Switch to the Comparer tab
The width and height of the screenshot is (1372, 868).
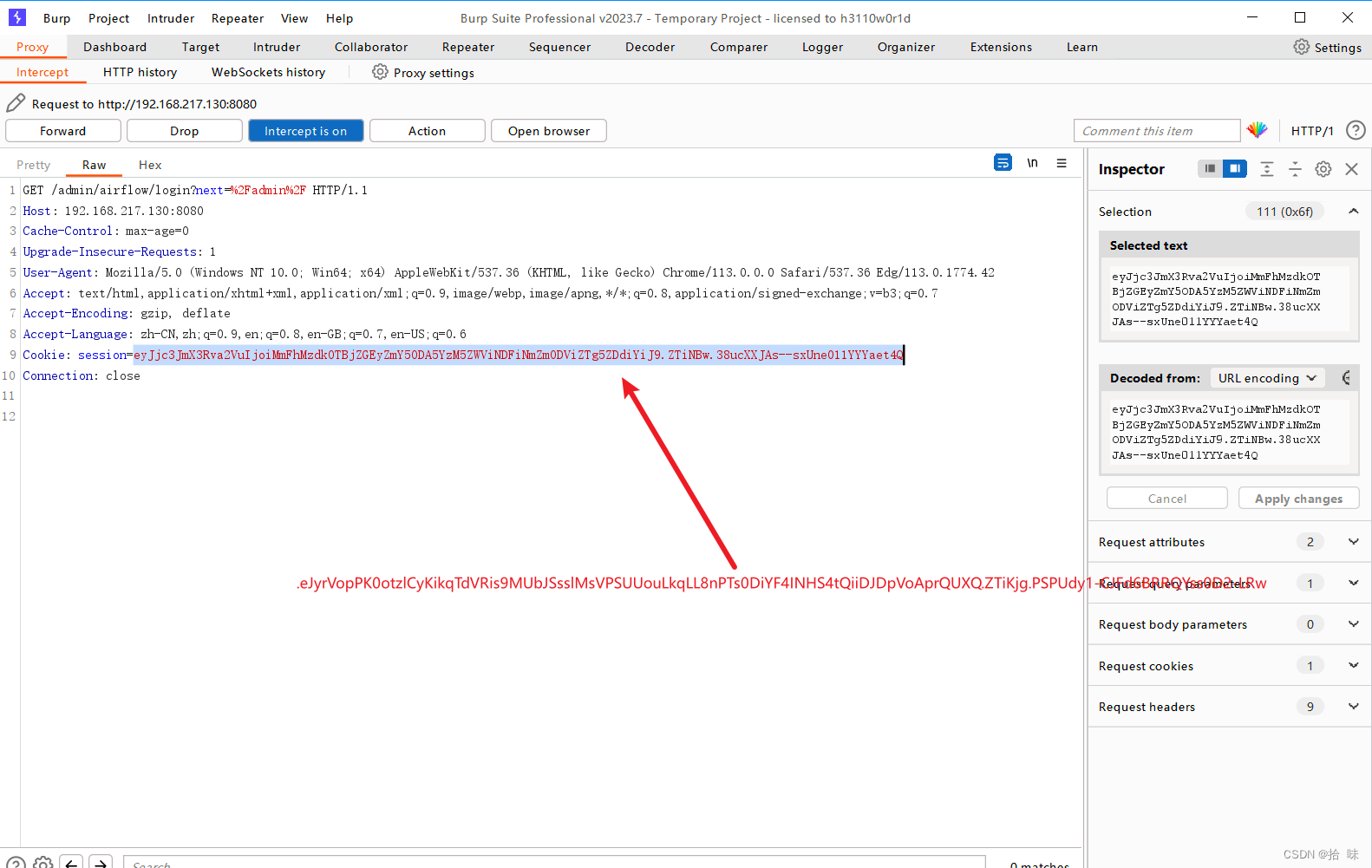(738, 47)
